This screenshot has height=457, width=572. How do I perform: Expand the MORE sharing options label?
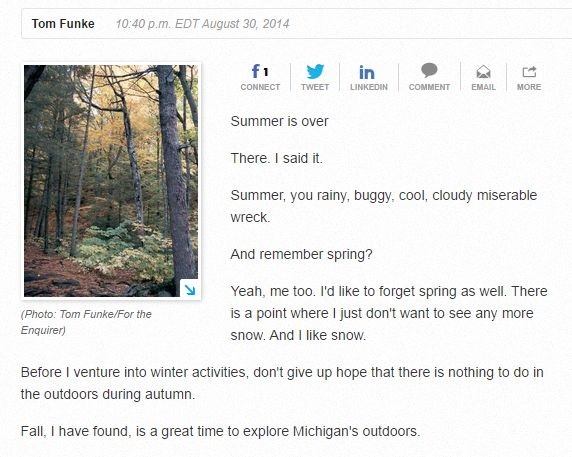529,87
